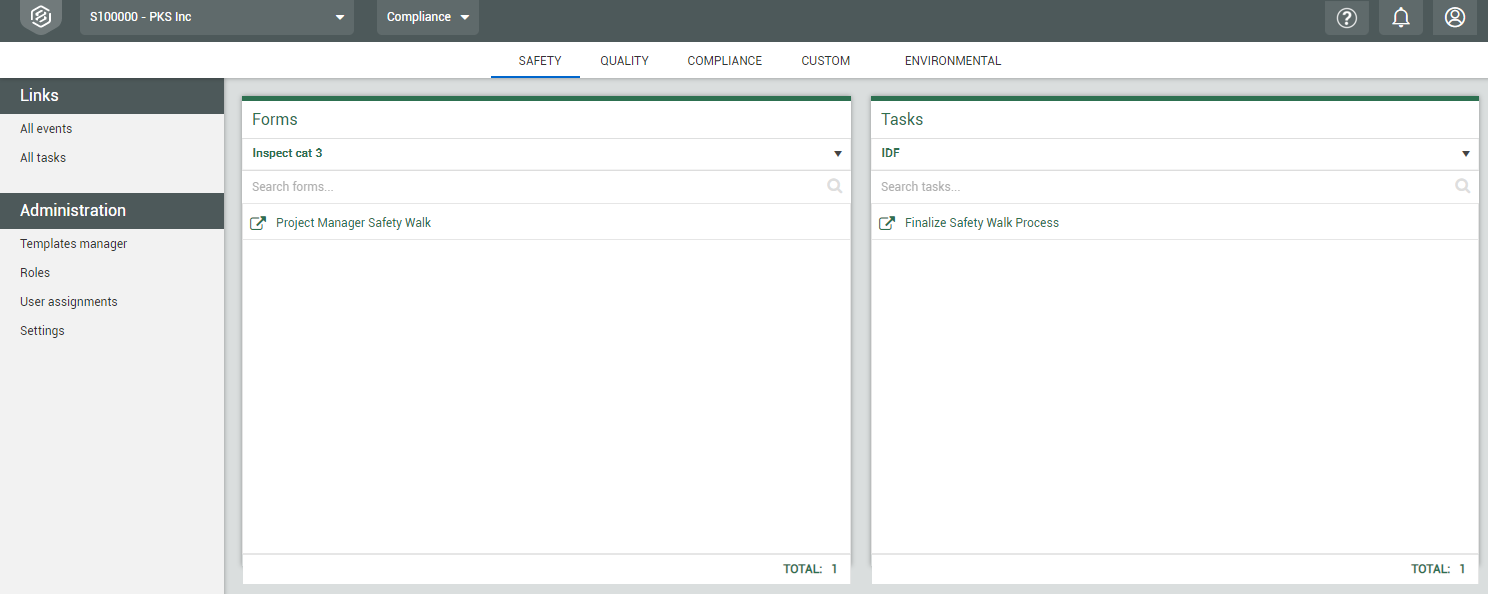
Task: Go to Templates manager
Action: [73, 244]
